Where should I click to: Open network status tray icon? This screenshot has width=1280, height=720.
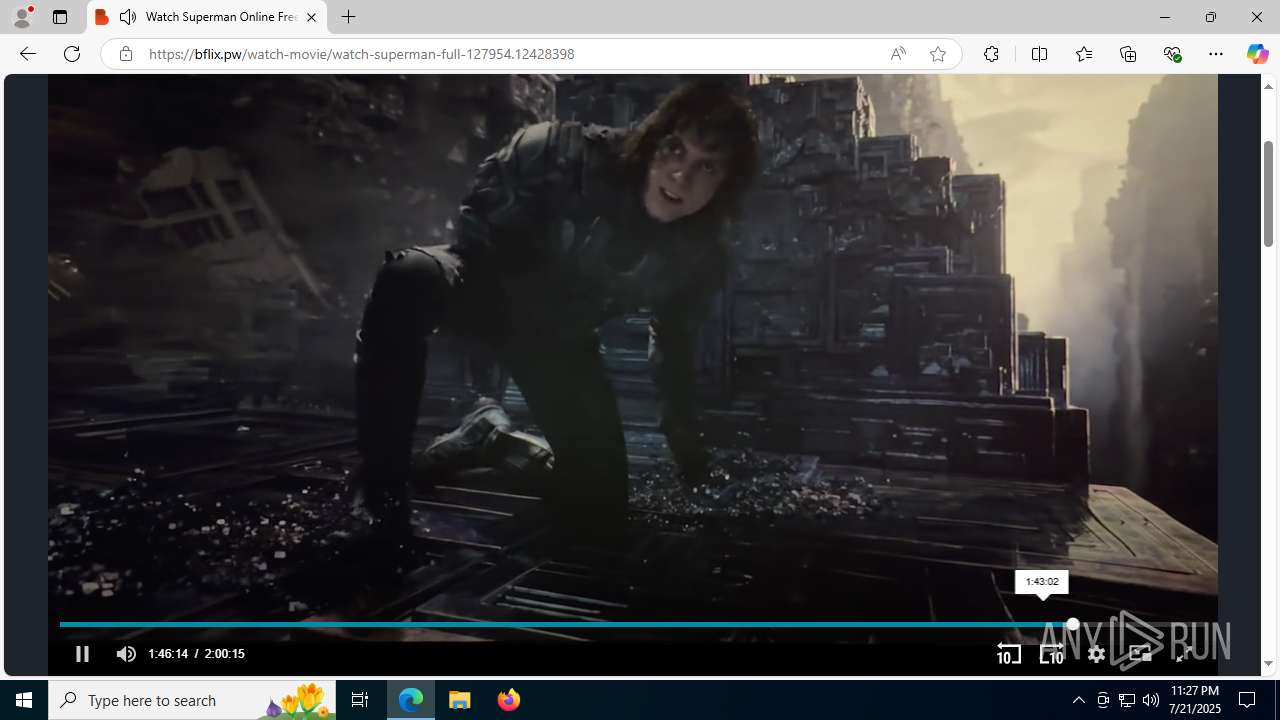tap(1127, 700)
